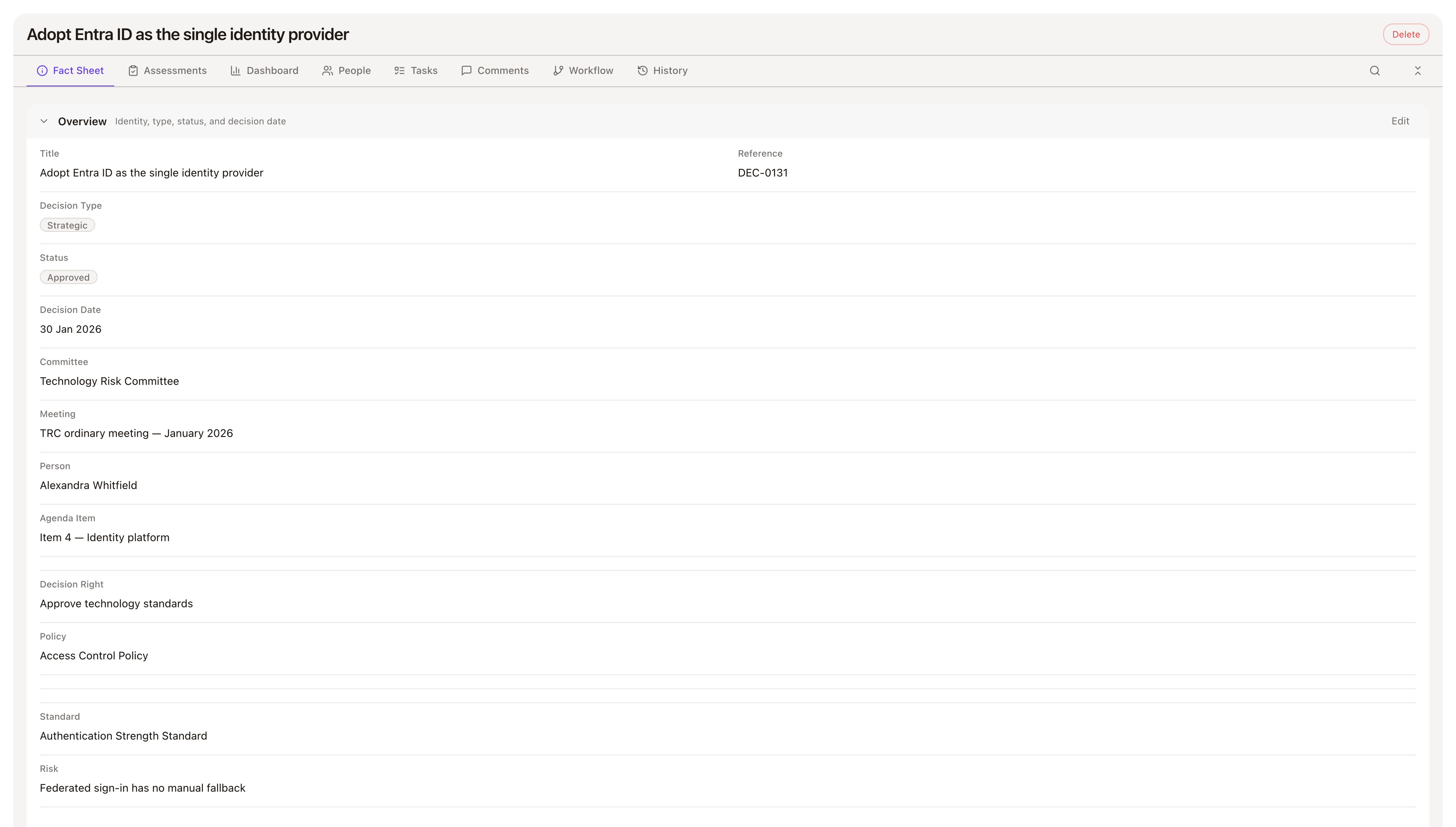This screenshot has width=1456, height=827.
Task: Click the collapse panel icon beside search
Action: click(x=1418, y=70)
